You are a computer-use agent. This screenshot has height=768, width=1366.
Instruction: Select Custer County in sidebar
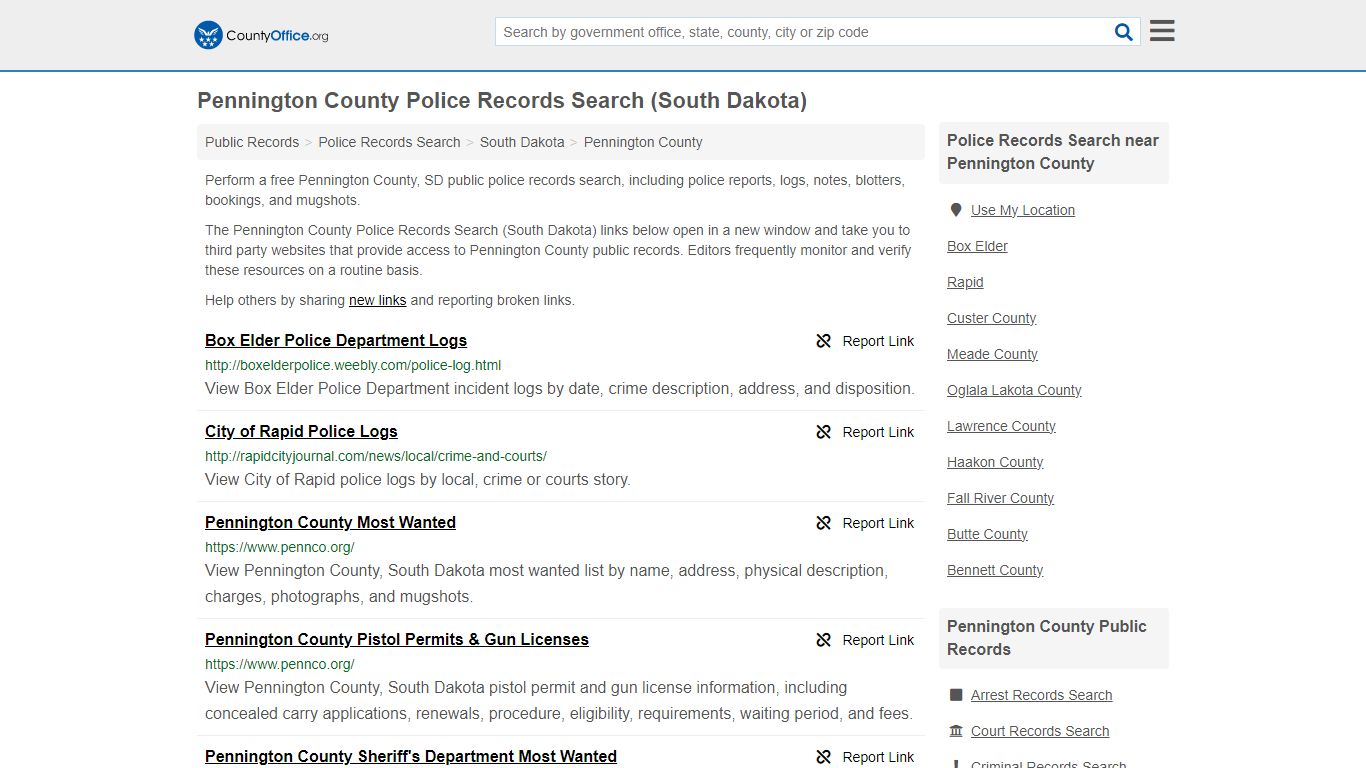(x=991, y=318)
